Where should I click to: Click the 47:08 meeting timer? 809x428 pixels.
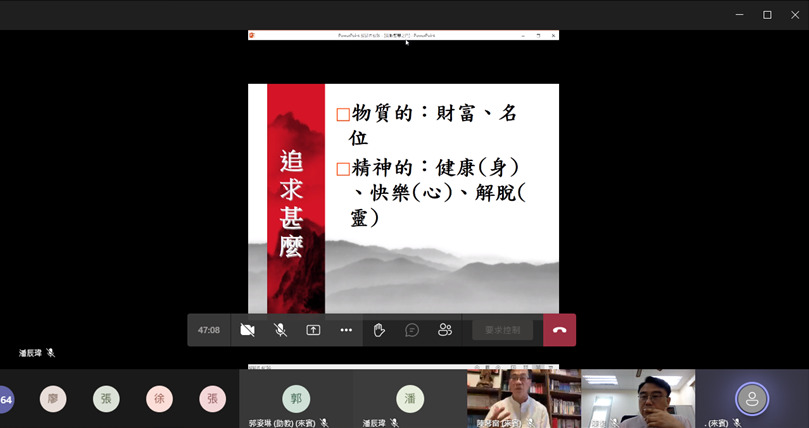point(209,330)
